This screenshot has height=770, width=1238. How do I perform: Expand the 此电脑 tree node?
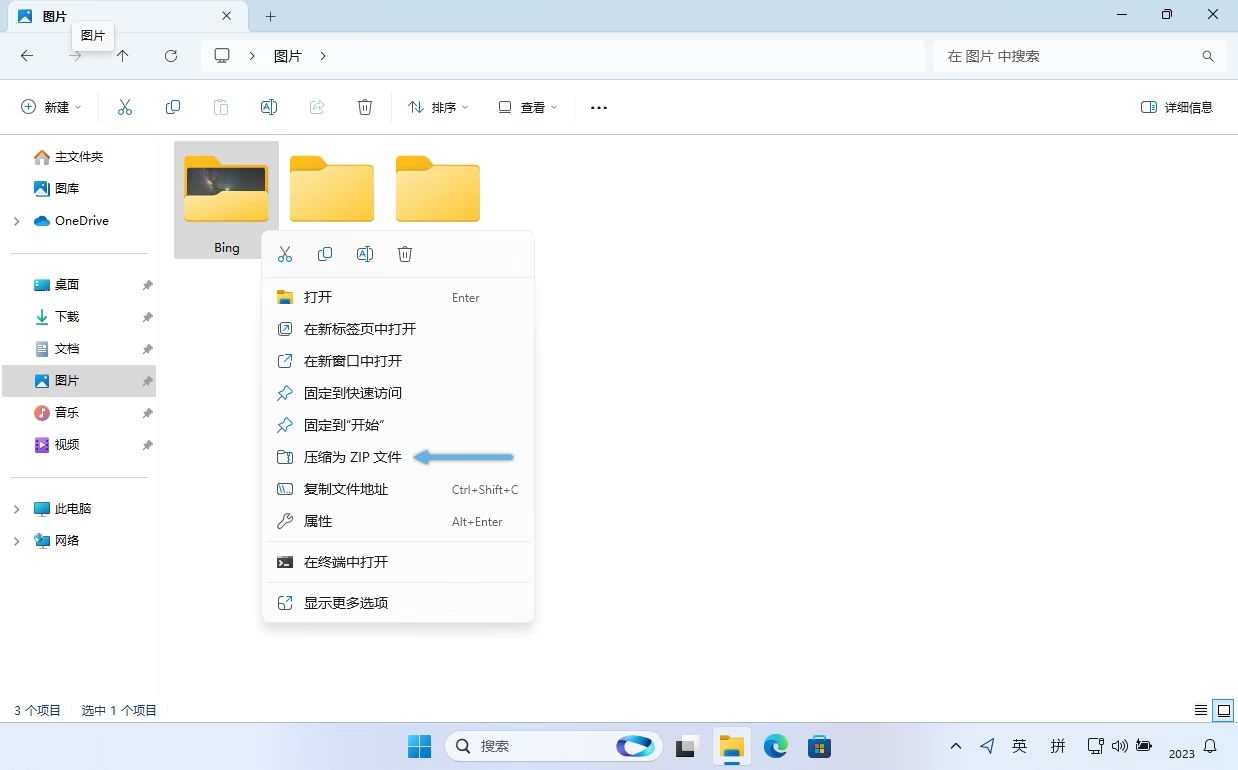16,509
